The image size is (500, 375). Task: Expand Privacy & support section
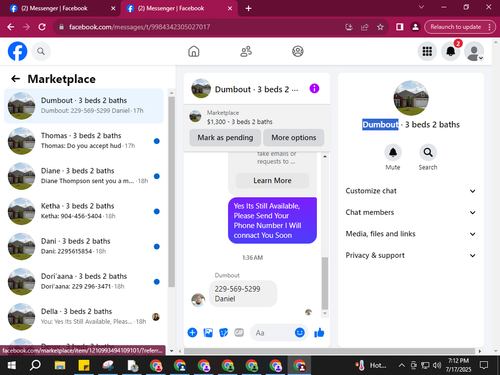(x=411, y=255)
